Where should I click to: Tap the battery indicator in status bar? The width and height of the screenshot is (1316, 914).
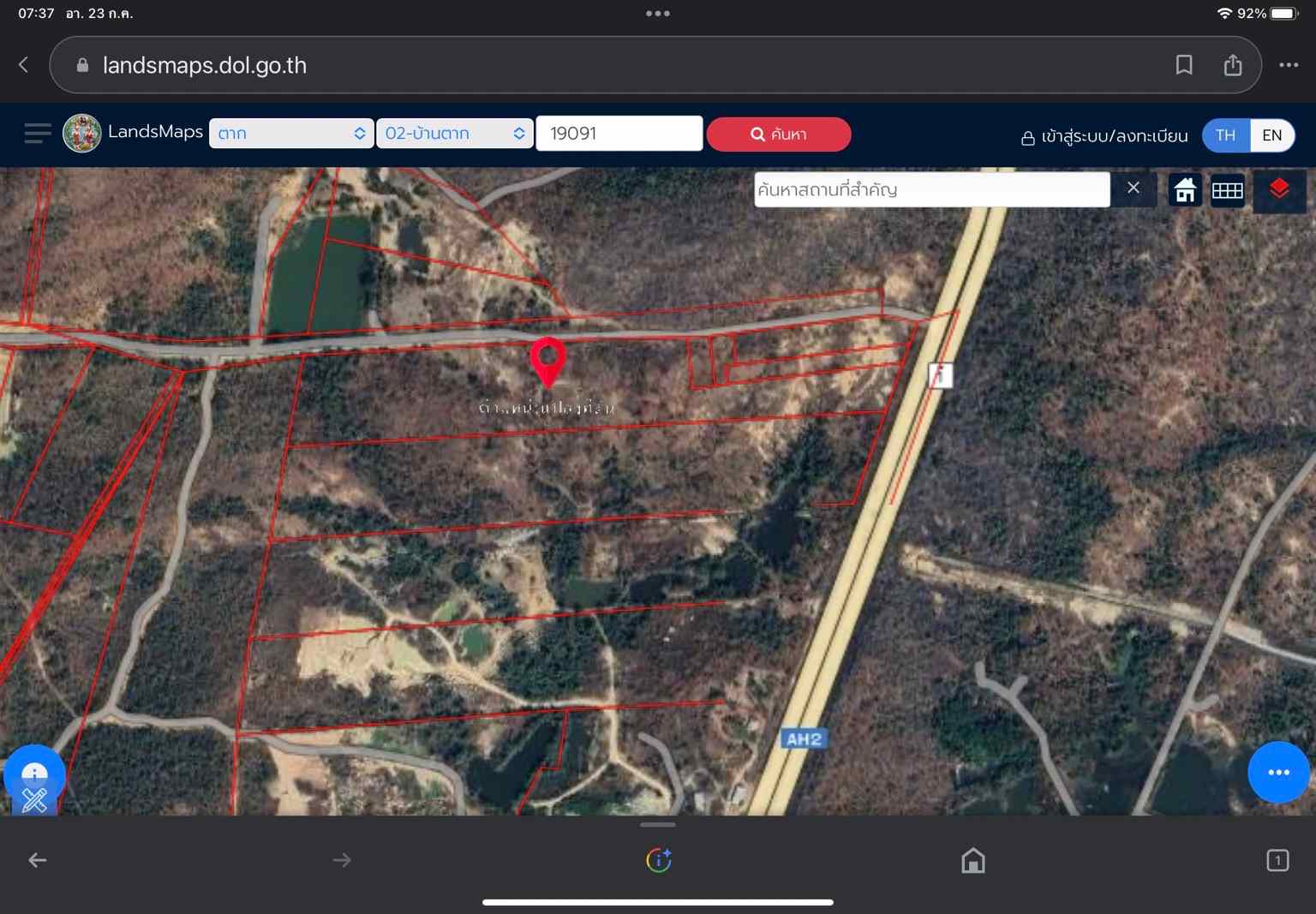1285,14
